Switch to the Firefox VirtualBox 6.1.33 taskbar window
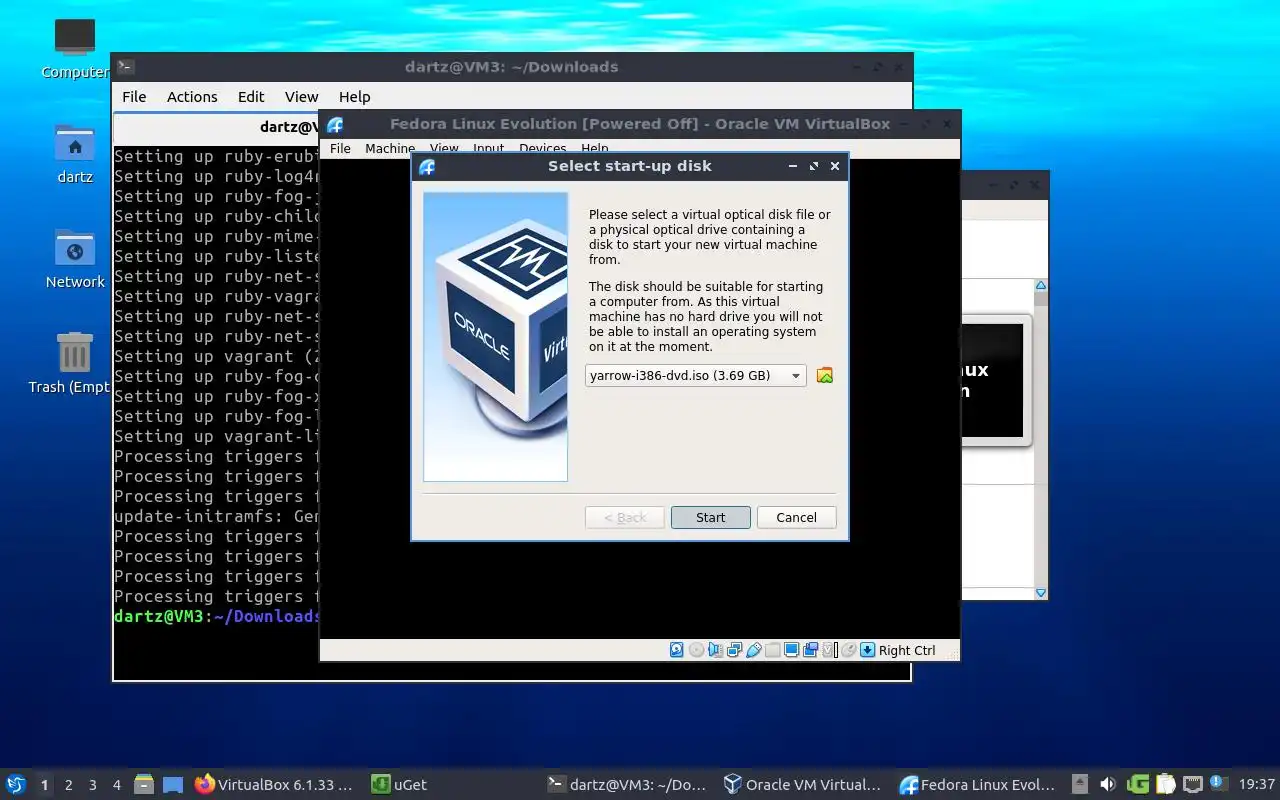Screen dimensions: 1280x800 (274, 785)
